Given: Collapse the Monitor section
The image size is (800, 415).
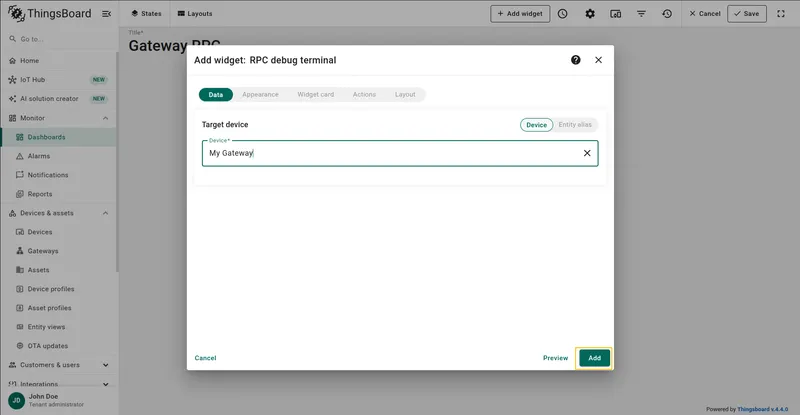Looking at the screenshot, I should 106,118.
